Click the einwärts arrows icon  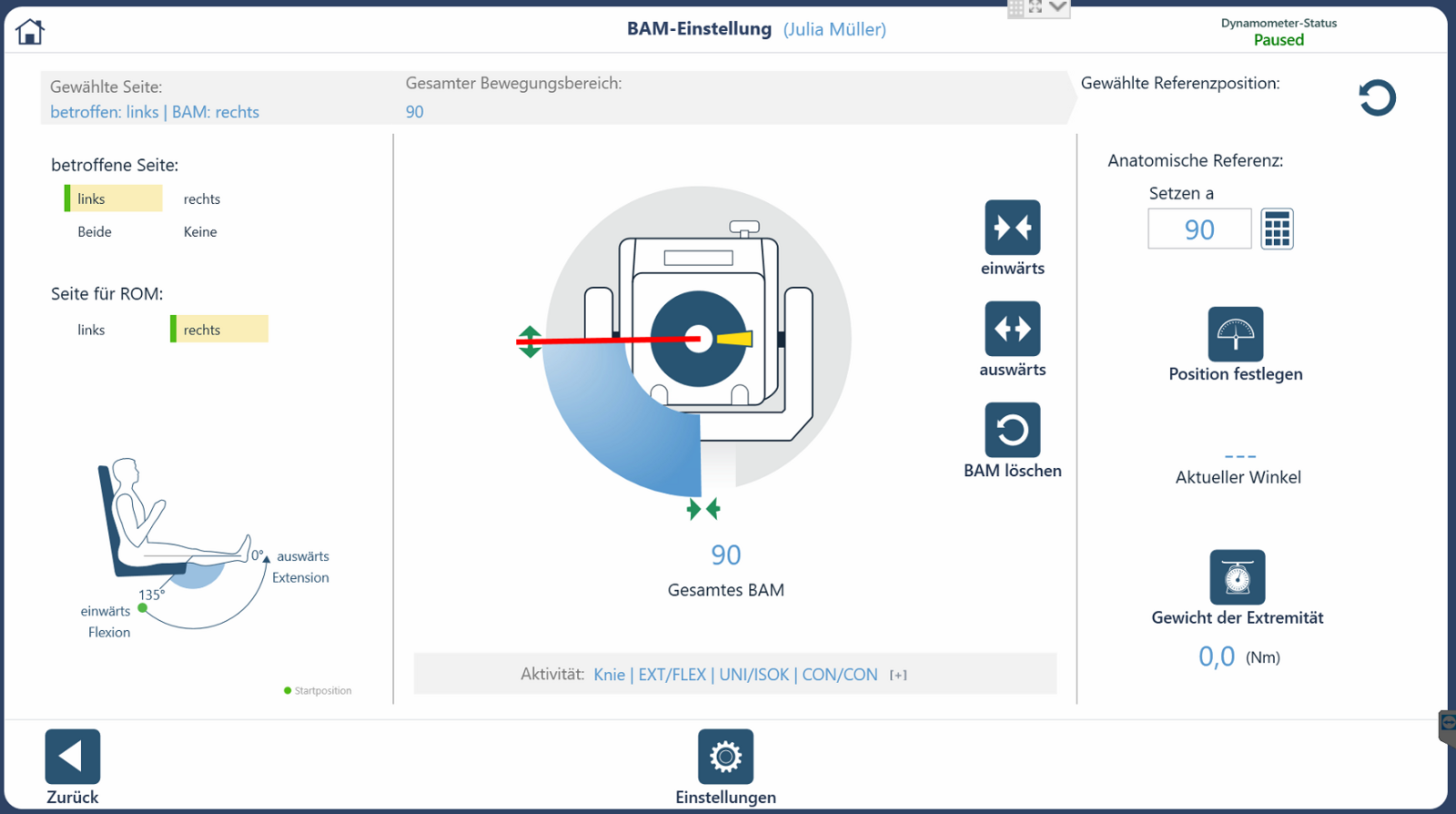(1012, 228)
